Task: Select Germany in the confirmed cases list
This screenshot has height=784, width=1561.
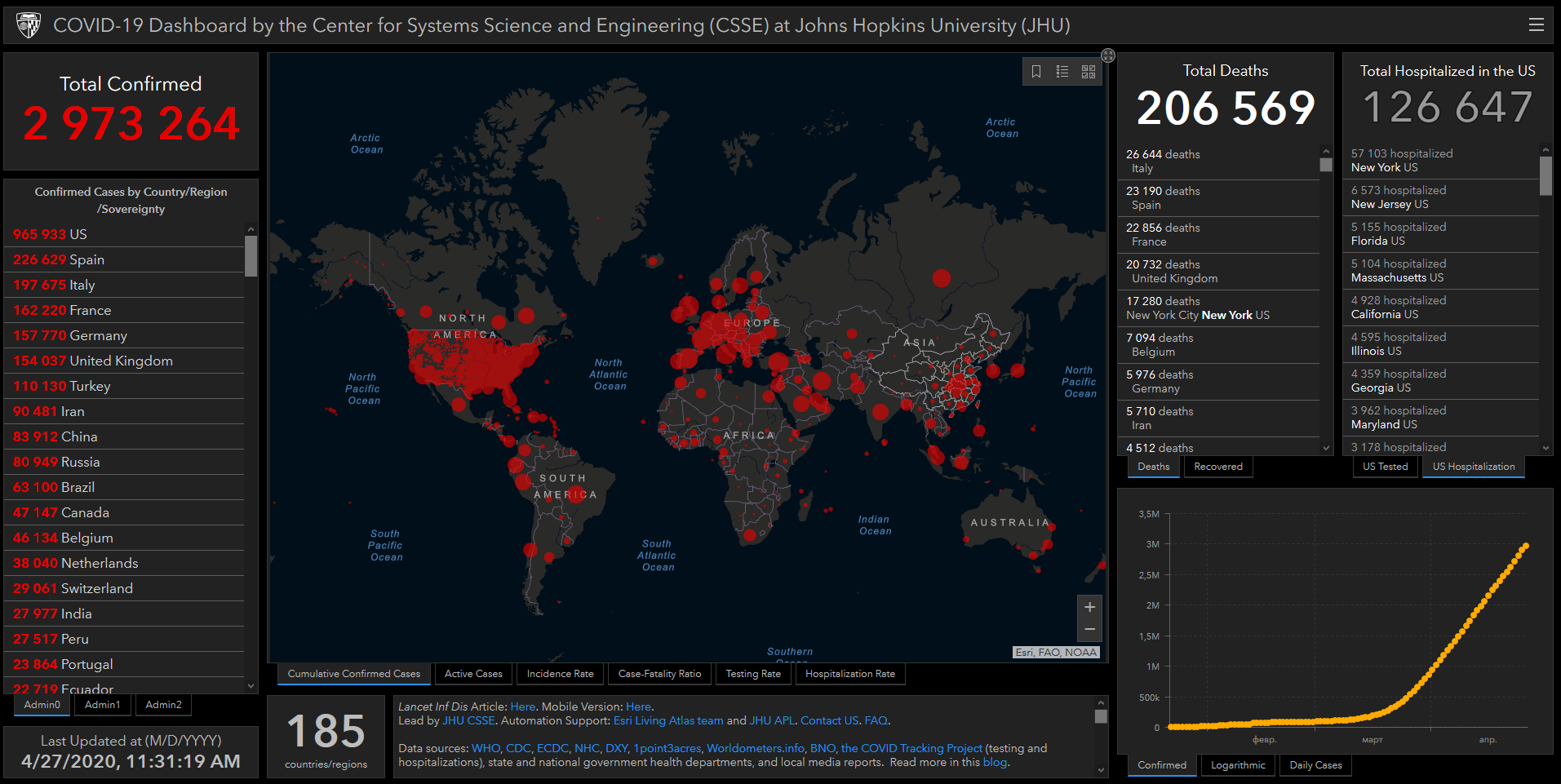Action: [x=124, y=336]
